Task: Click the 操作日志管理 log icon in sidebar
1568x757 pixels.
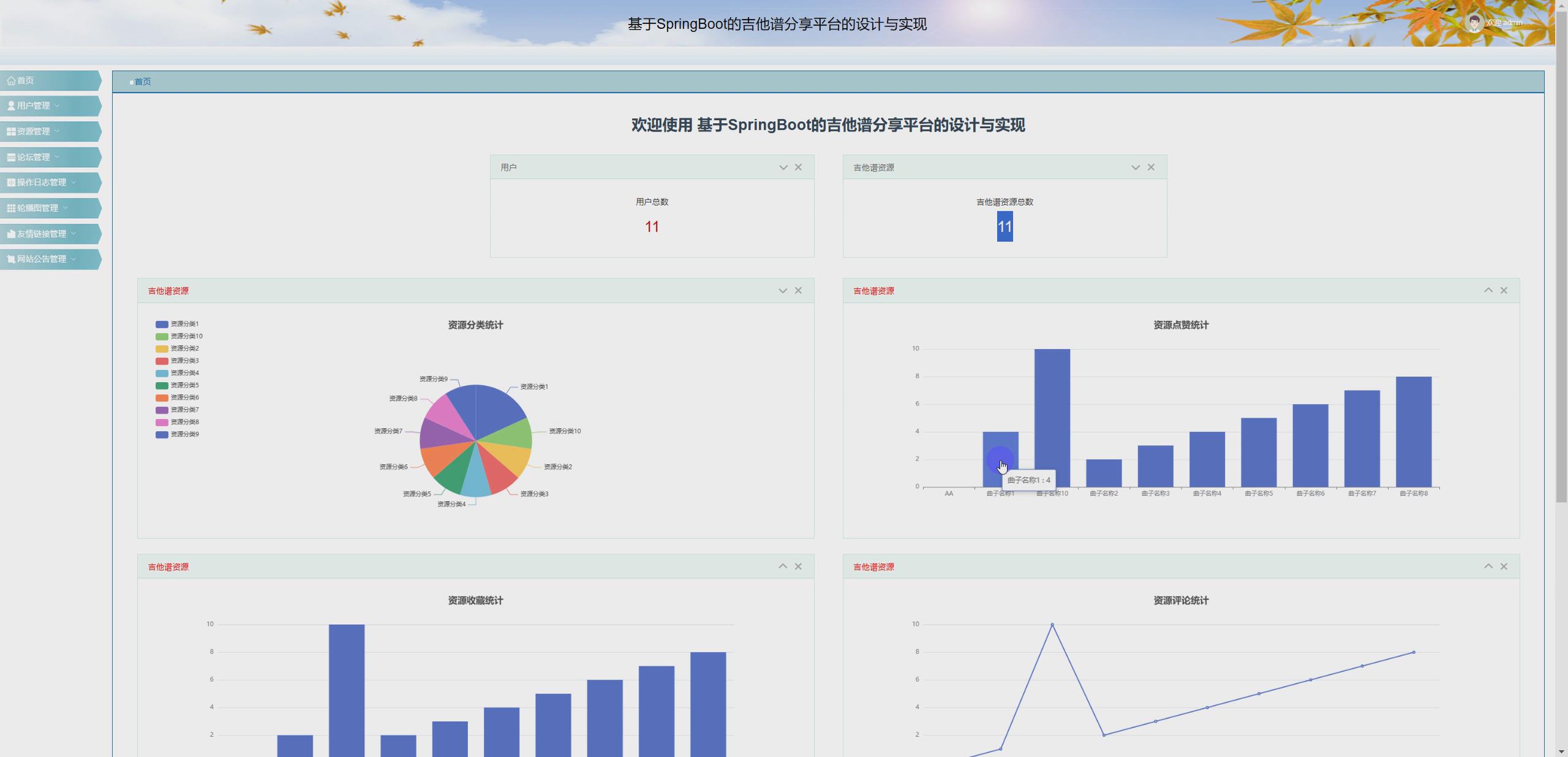Action: pyautogui.click(x=10, y=183)
